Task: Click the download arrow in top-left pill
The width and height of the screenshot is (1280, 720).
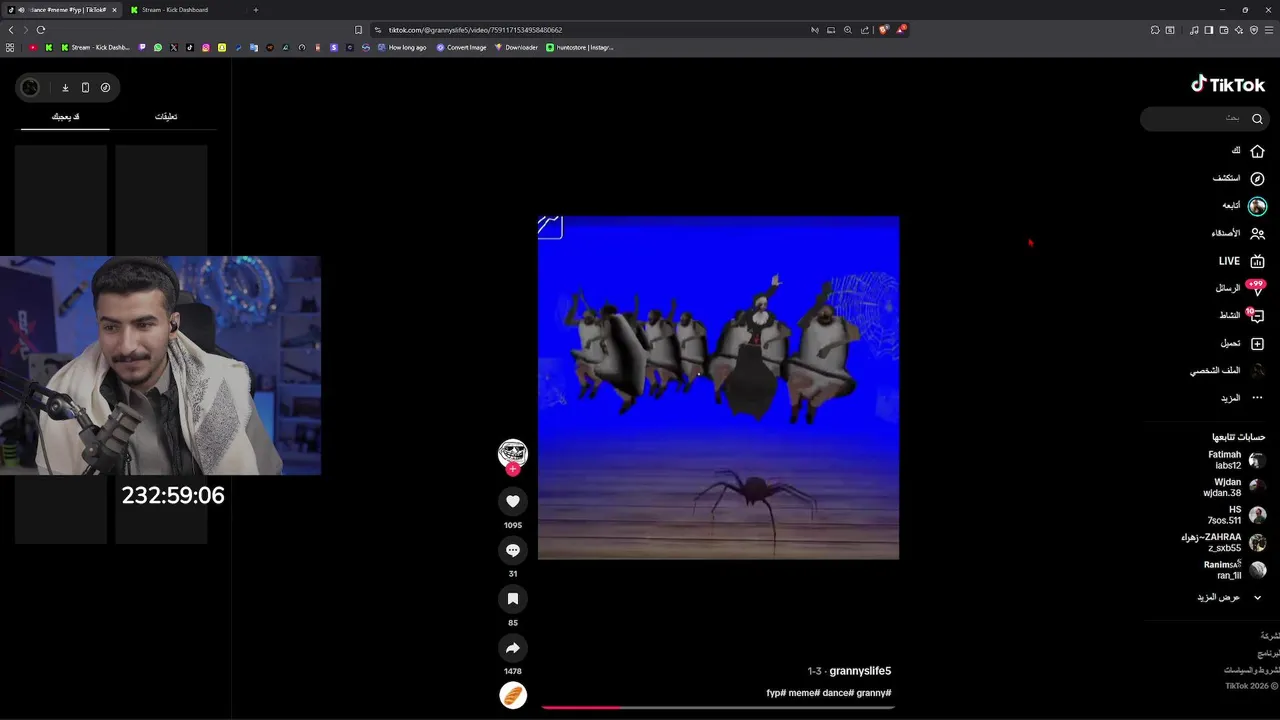Action: [x=65, y=87]
